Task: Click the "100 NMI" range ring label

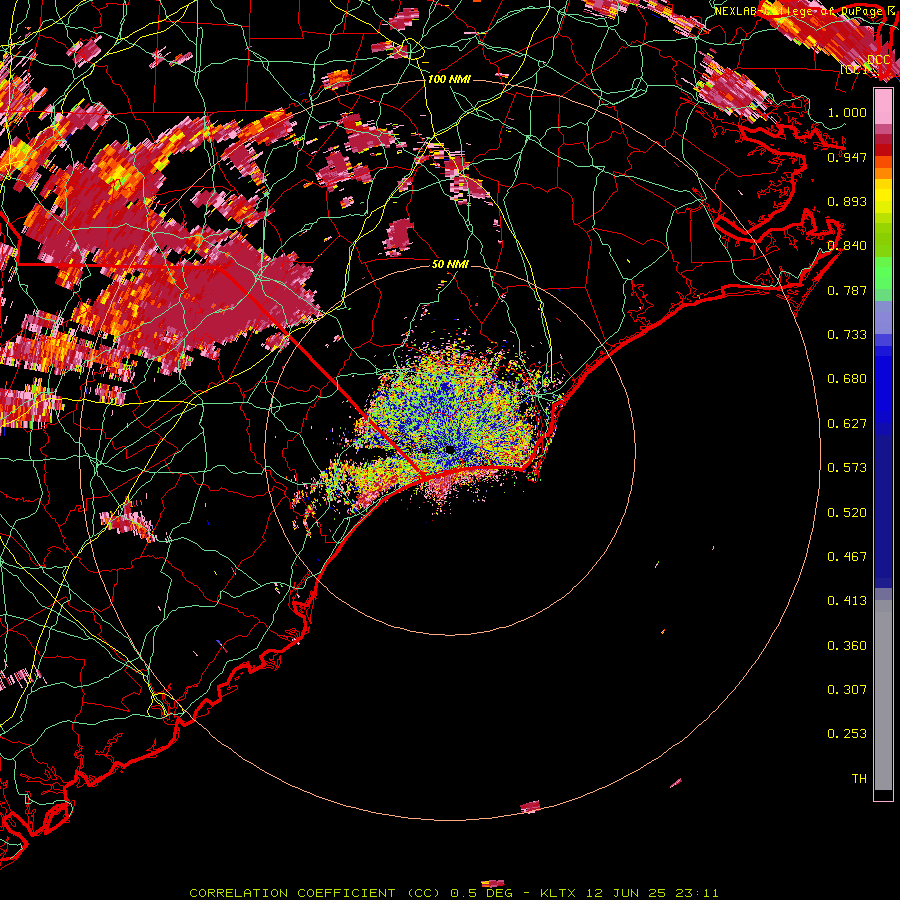Action: [x=449, y=79]
